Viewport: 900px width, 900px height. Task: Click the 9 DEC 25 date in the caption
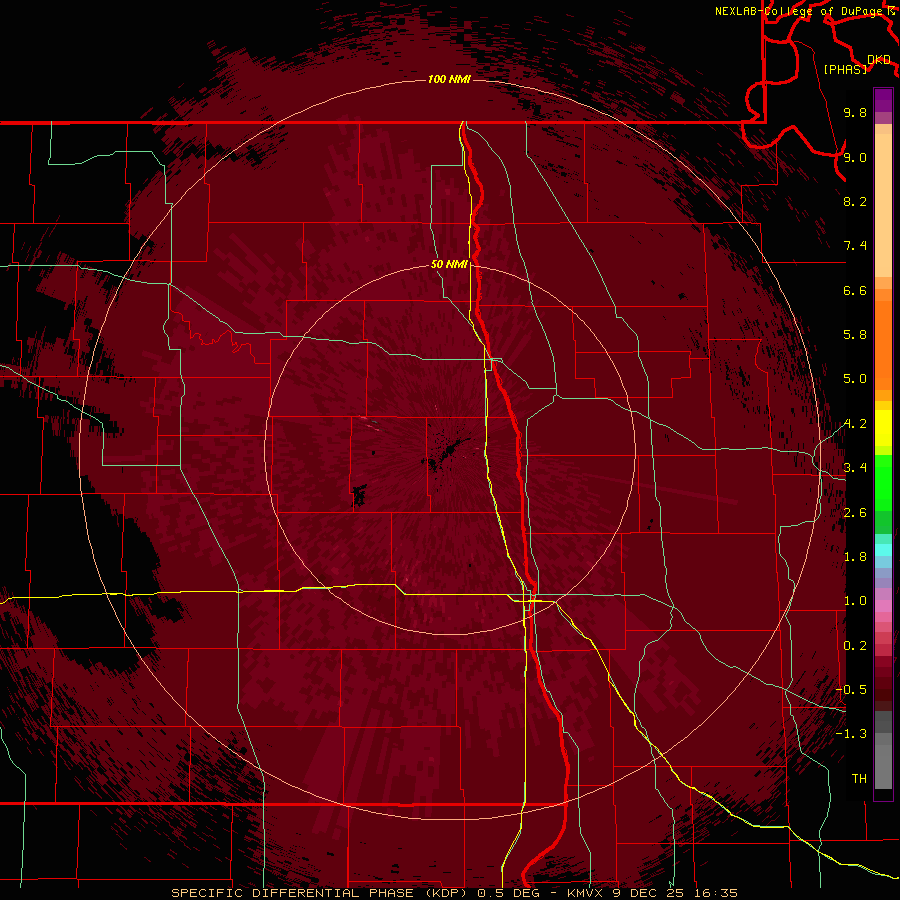649,893
